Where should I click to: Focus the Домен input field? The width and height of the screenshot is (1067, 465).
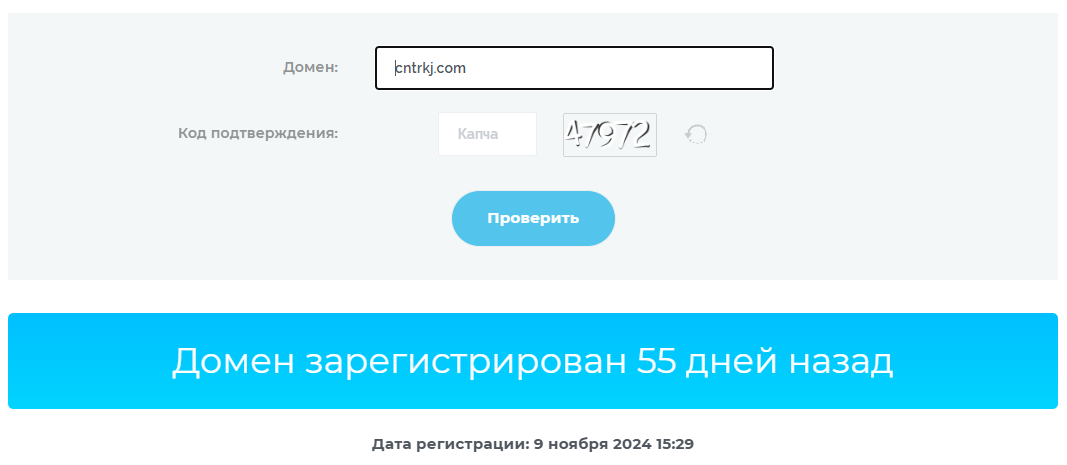pyautogui.click(x=574, y=67)
